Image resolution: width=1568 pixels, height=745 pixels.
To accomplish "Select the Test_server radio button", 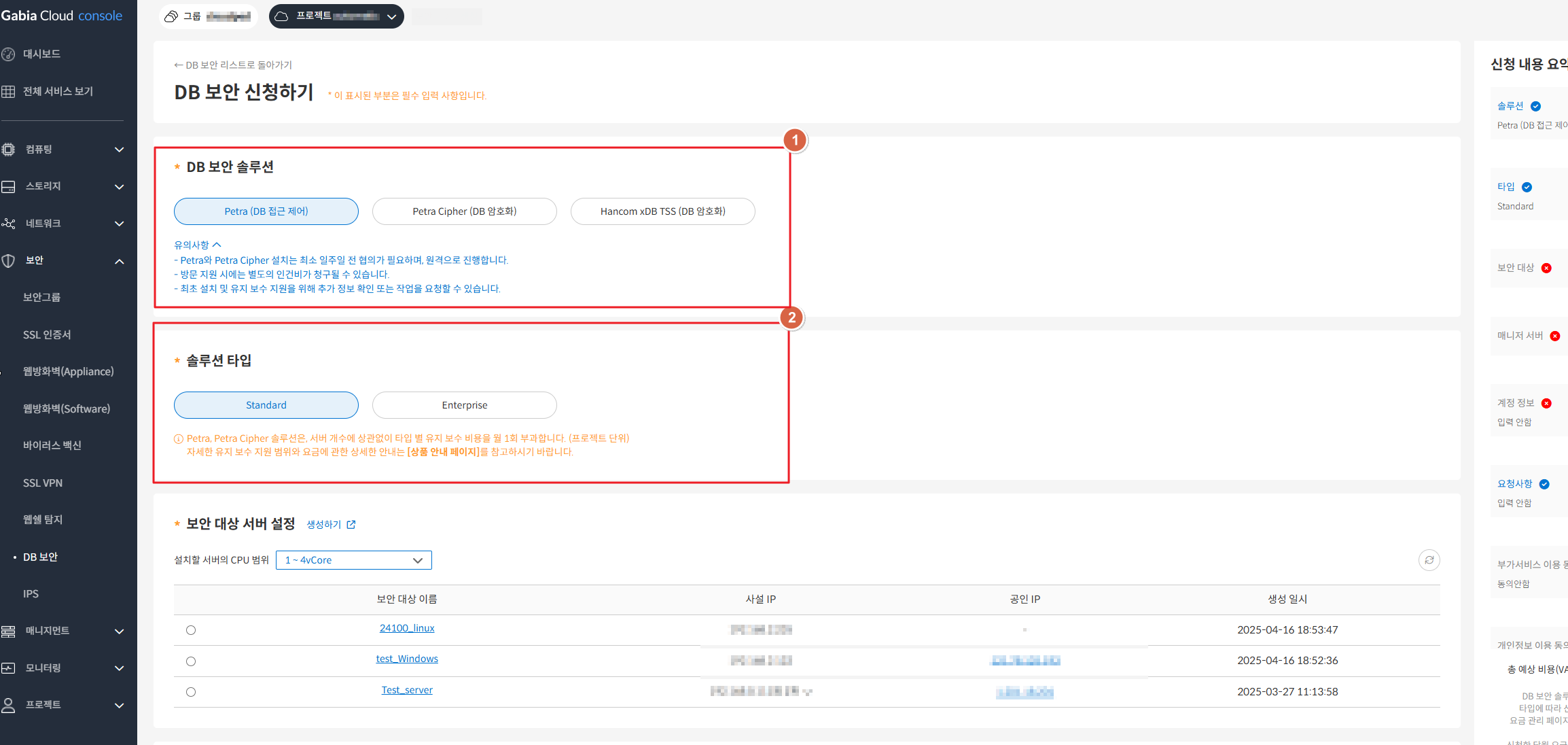I will 191,692.
